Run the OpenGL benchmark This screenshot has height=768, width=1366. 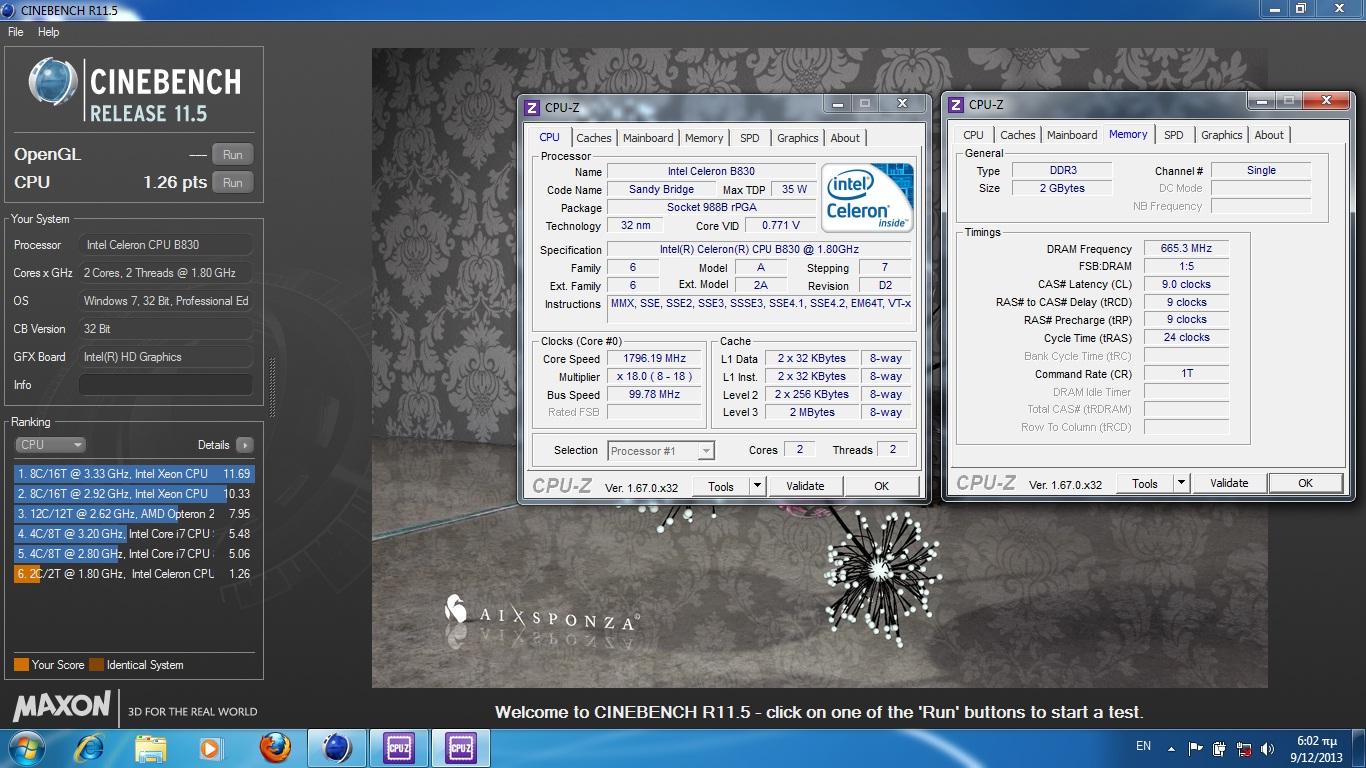(x=233, y=155)
